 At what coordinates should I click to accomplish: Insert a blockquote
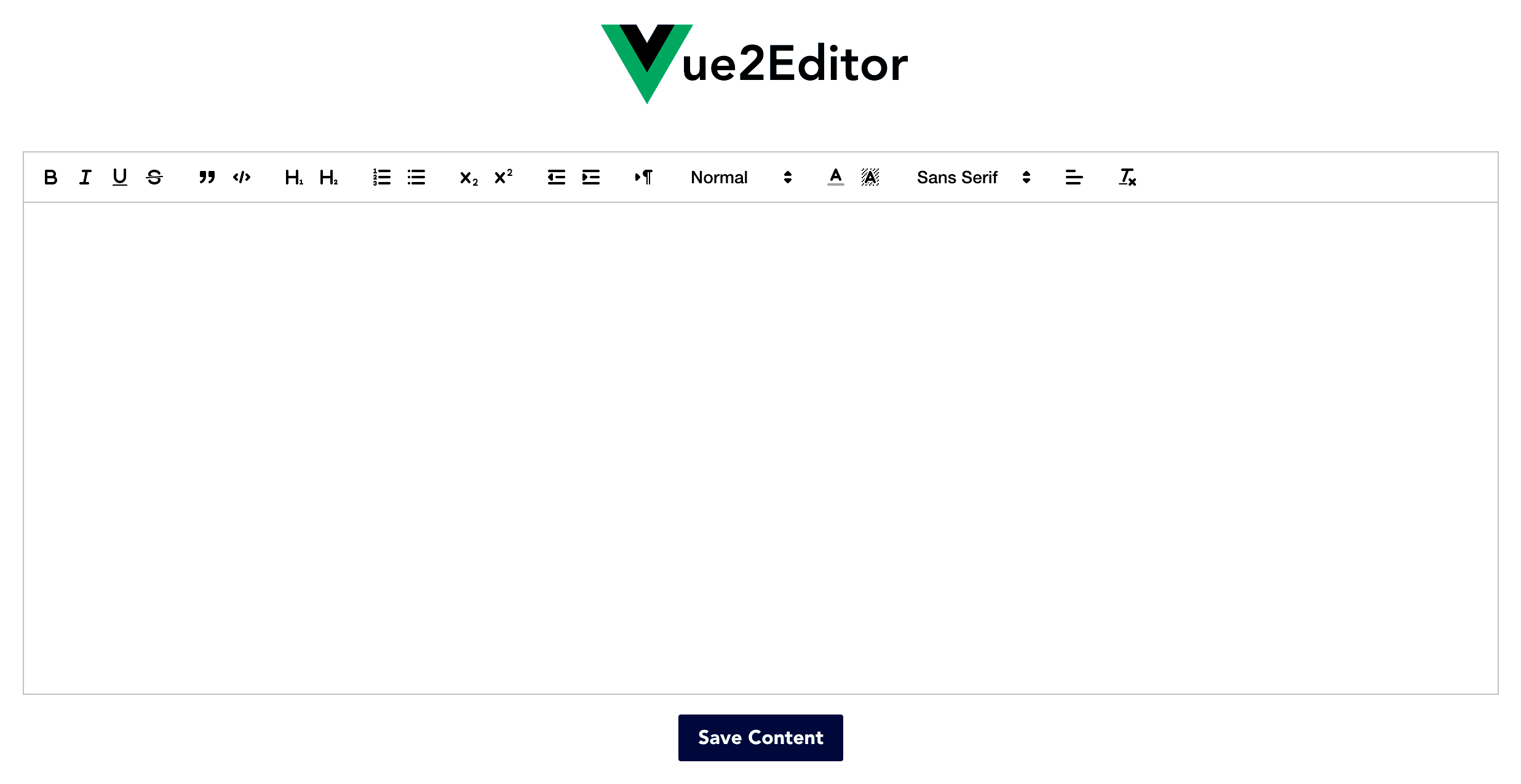[x=205, y=177]
